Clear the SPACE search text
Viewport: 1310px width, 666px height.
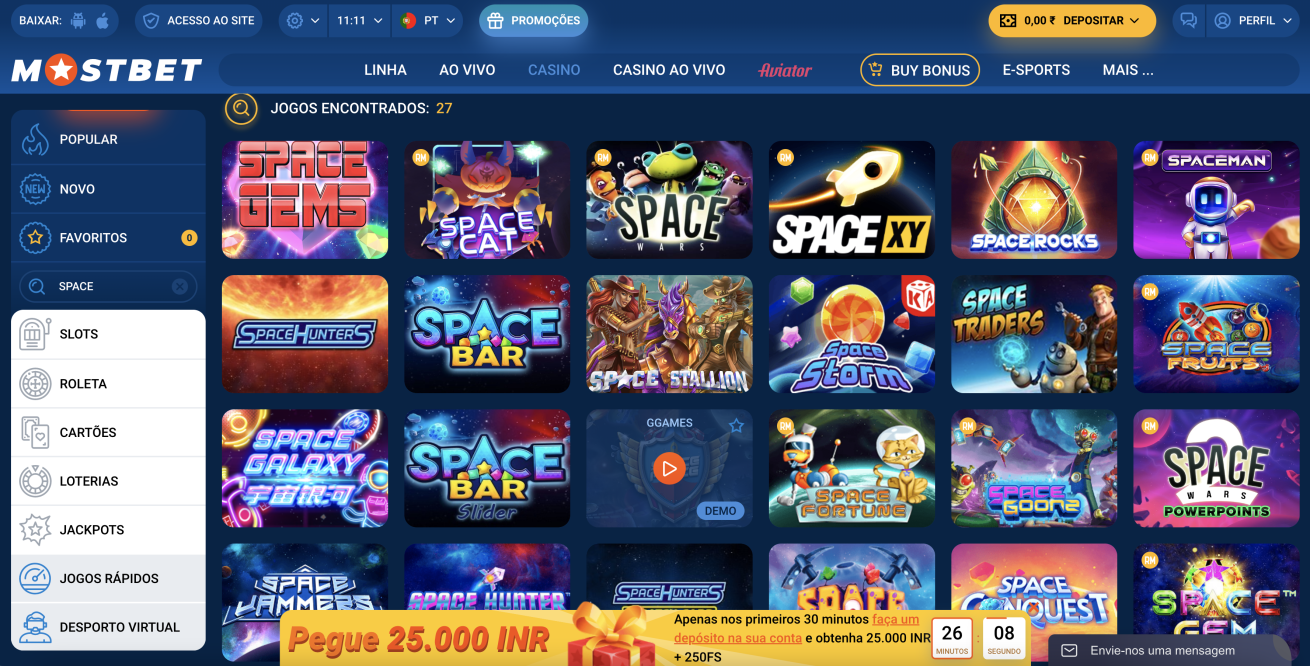point(180,287)
